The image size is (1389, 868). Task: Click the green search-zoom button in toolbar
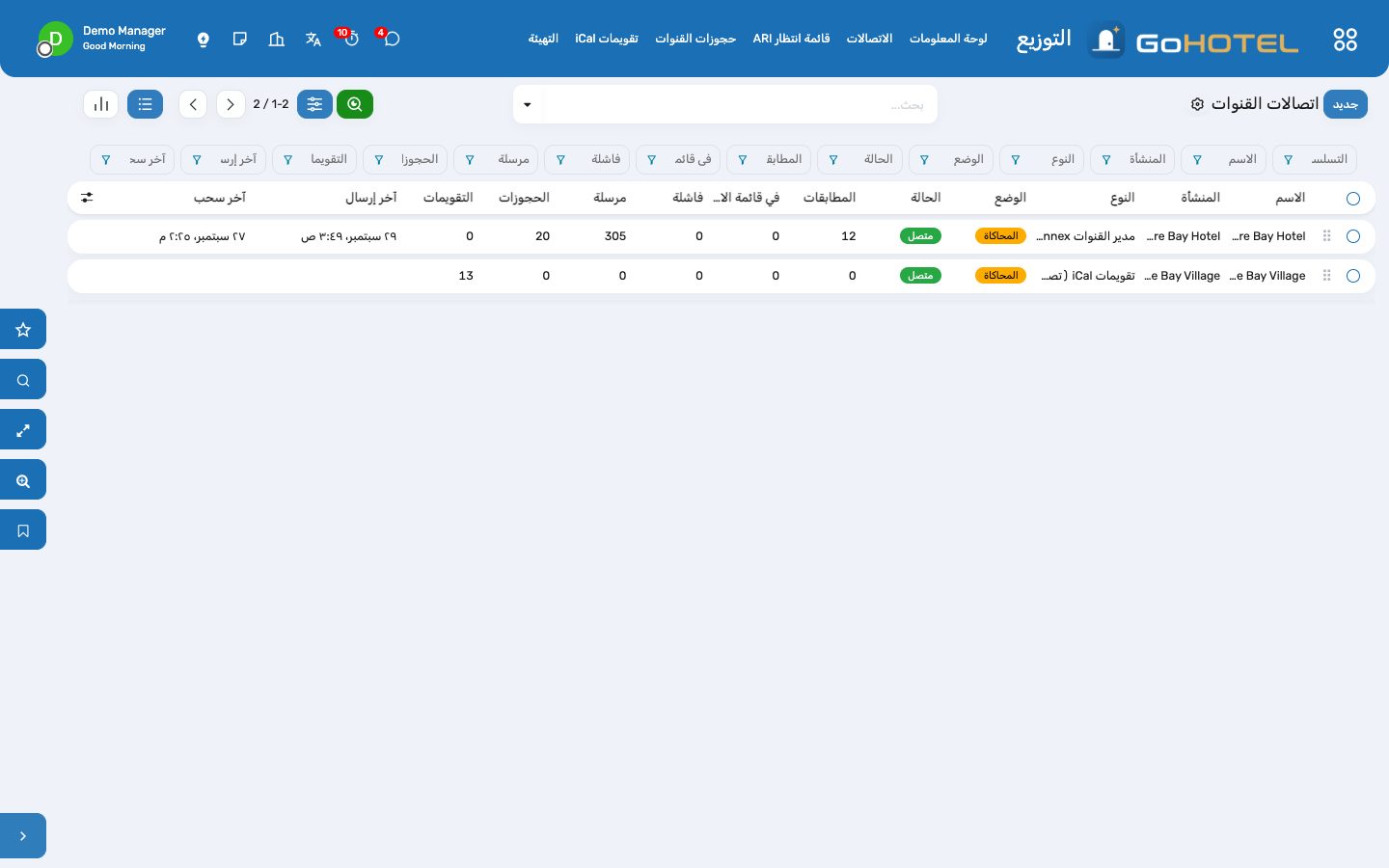pos(355,104)
